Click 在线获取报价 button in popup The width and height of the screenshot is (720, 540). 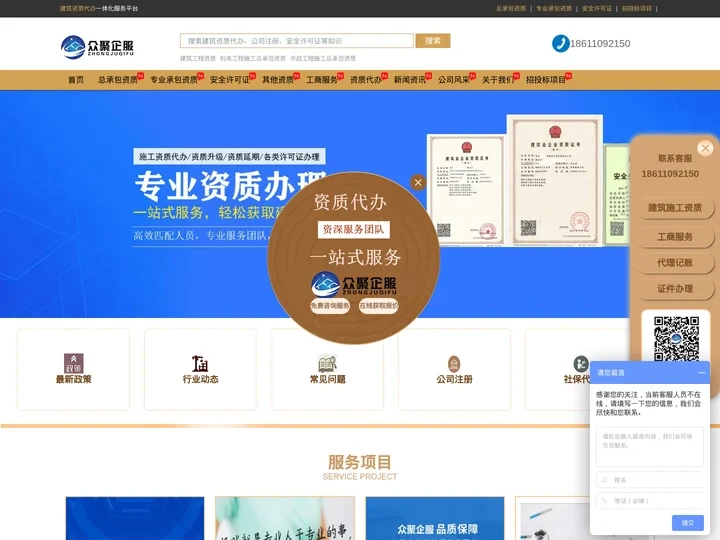(x=378, y=306)
